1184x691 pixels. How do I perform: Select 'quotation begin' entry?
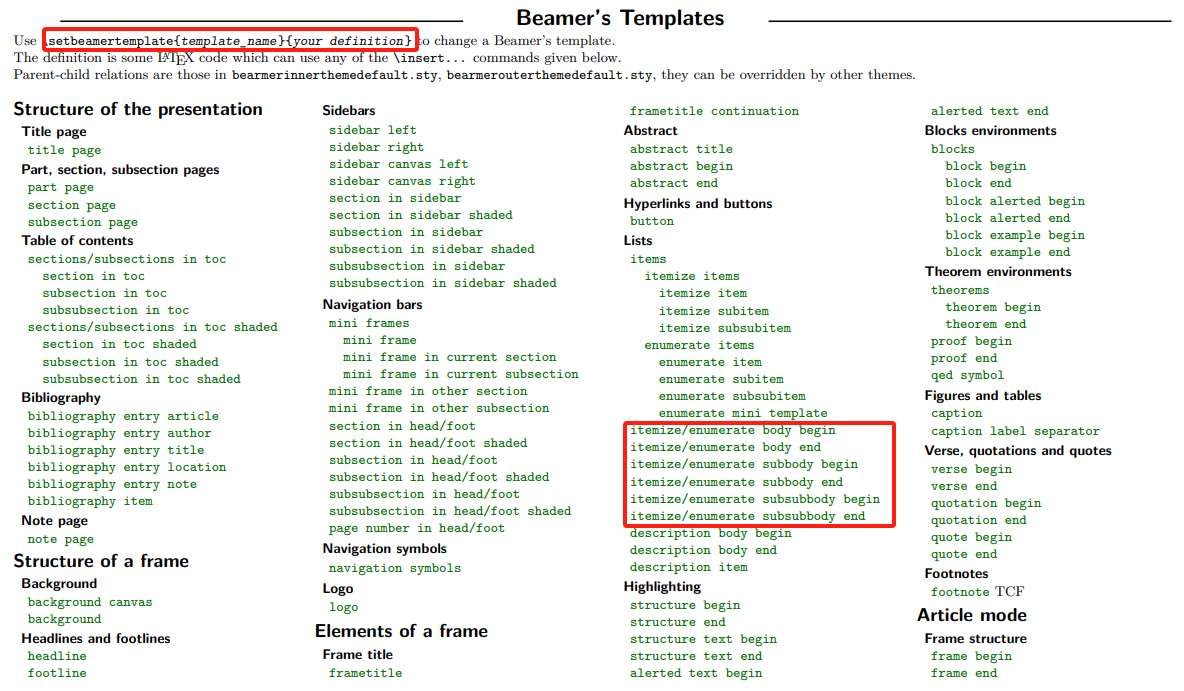coord(985,503)
